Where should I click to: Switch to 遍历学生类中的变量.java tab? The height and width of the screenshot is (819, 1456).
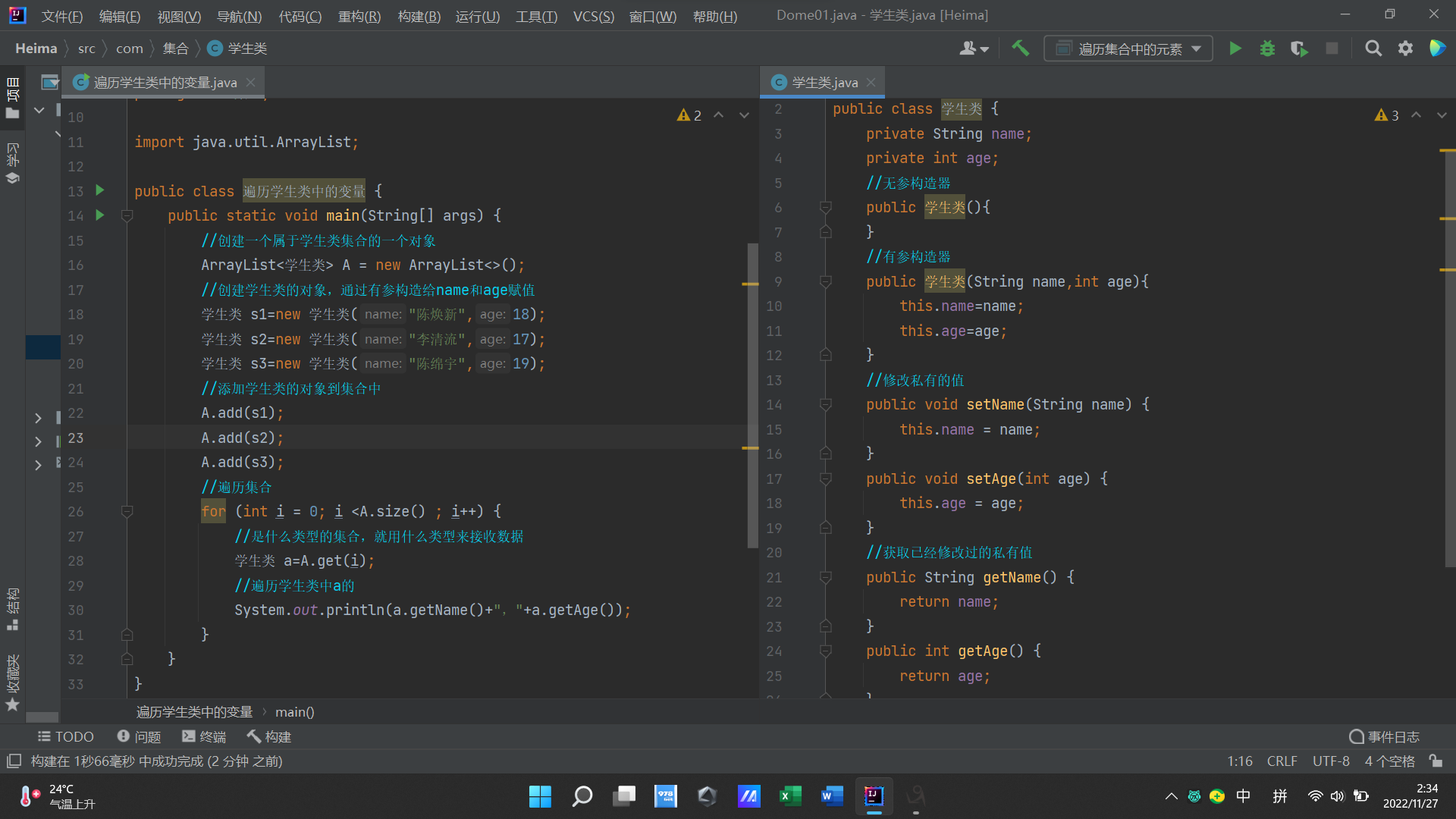coord(165,83)
